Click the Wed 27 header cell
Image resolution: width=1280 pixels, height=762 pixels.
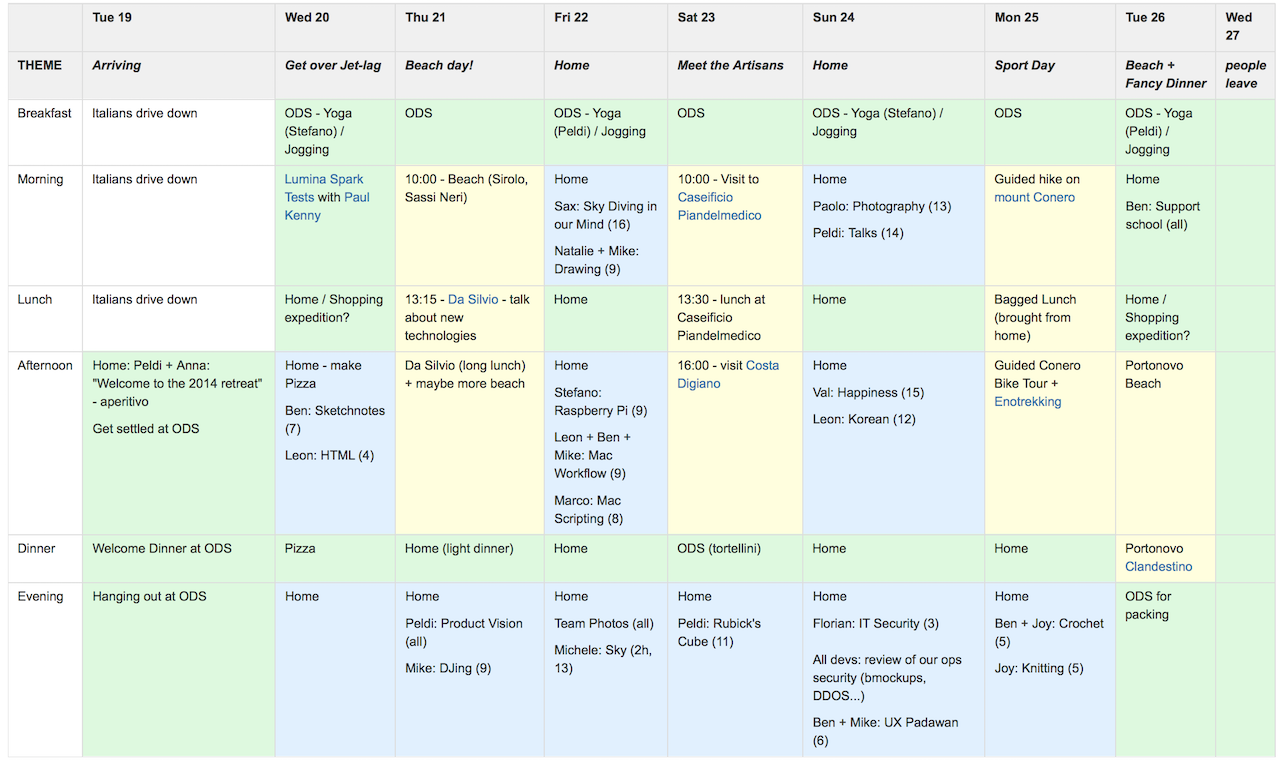tap(1245, 28)
